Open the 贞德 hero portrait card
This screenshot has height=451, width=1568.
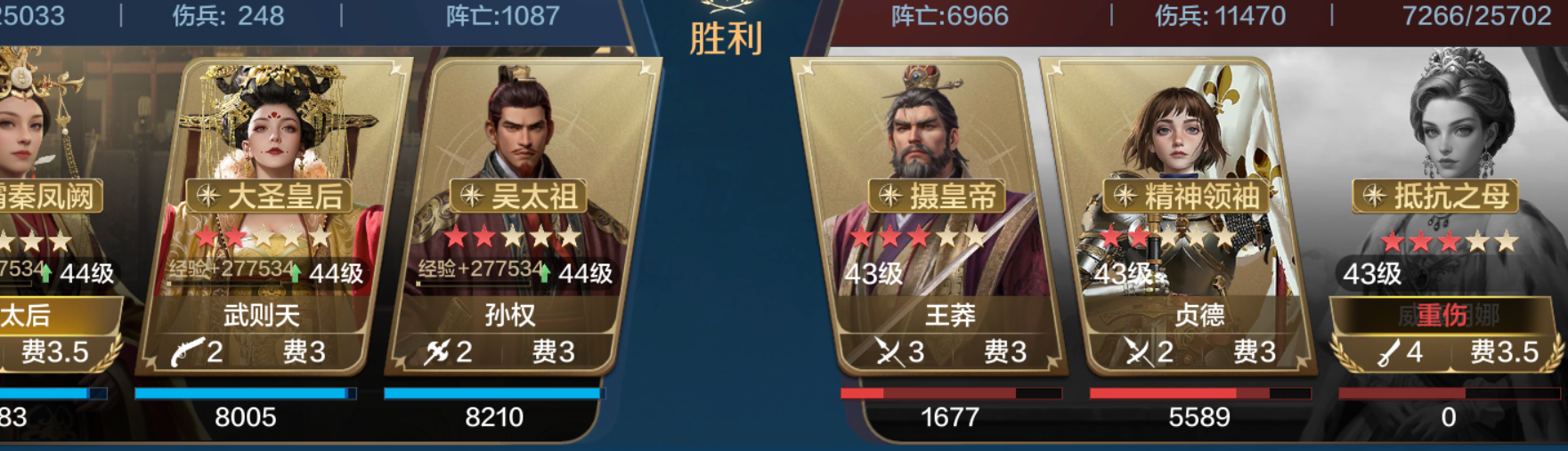click(1180, 213)
